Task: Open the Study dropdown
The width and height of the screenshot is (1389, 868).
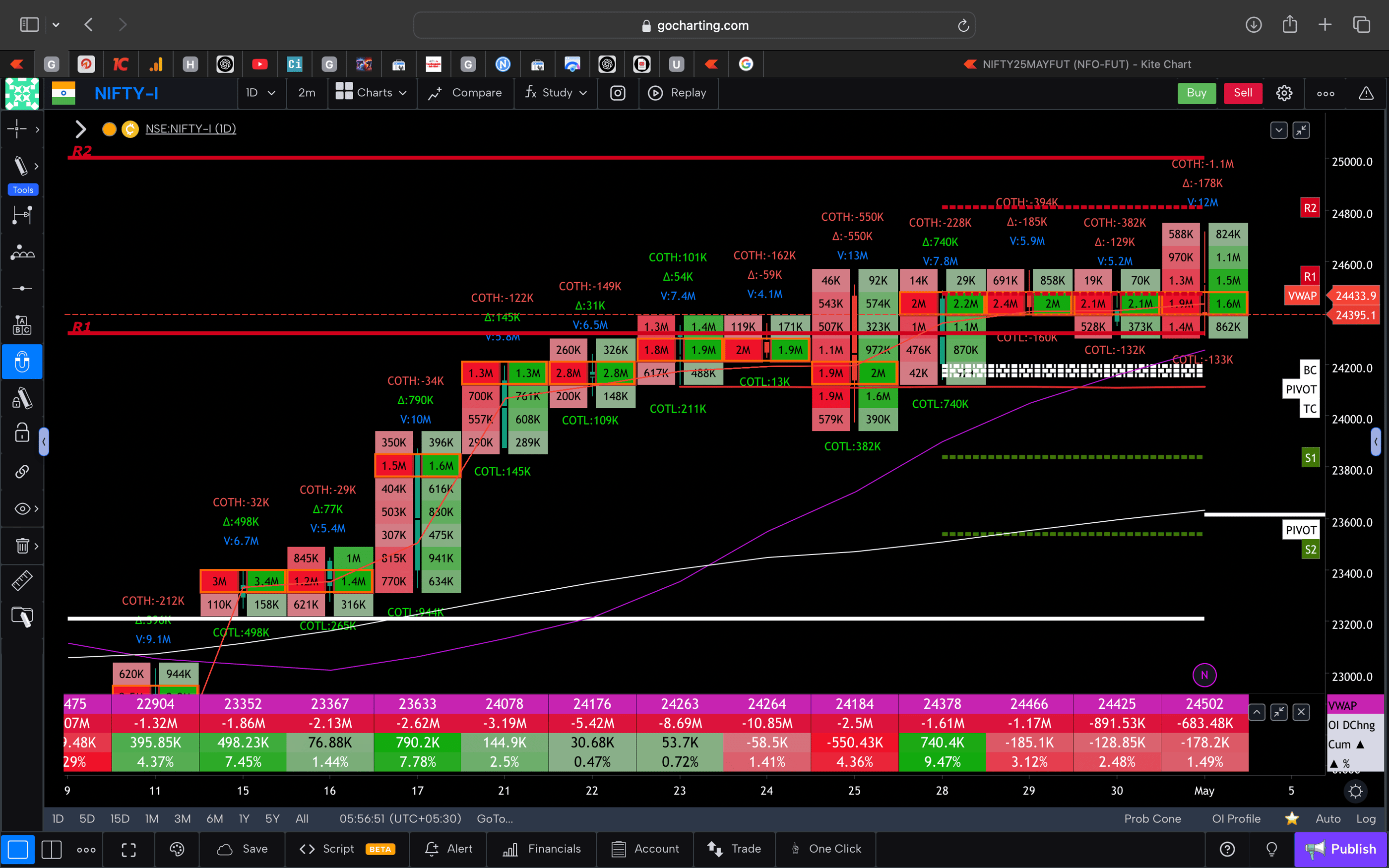Action: pos(556,92)
